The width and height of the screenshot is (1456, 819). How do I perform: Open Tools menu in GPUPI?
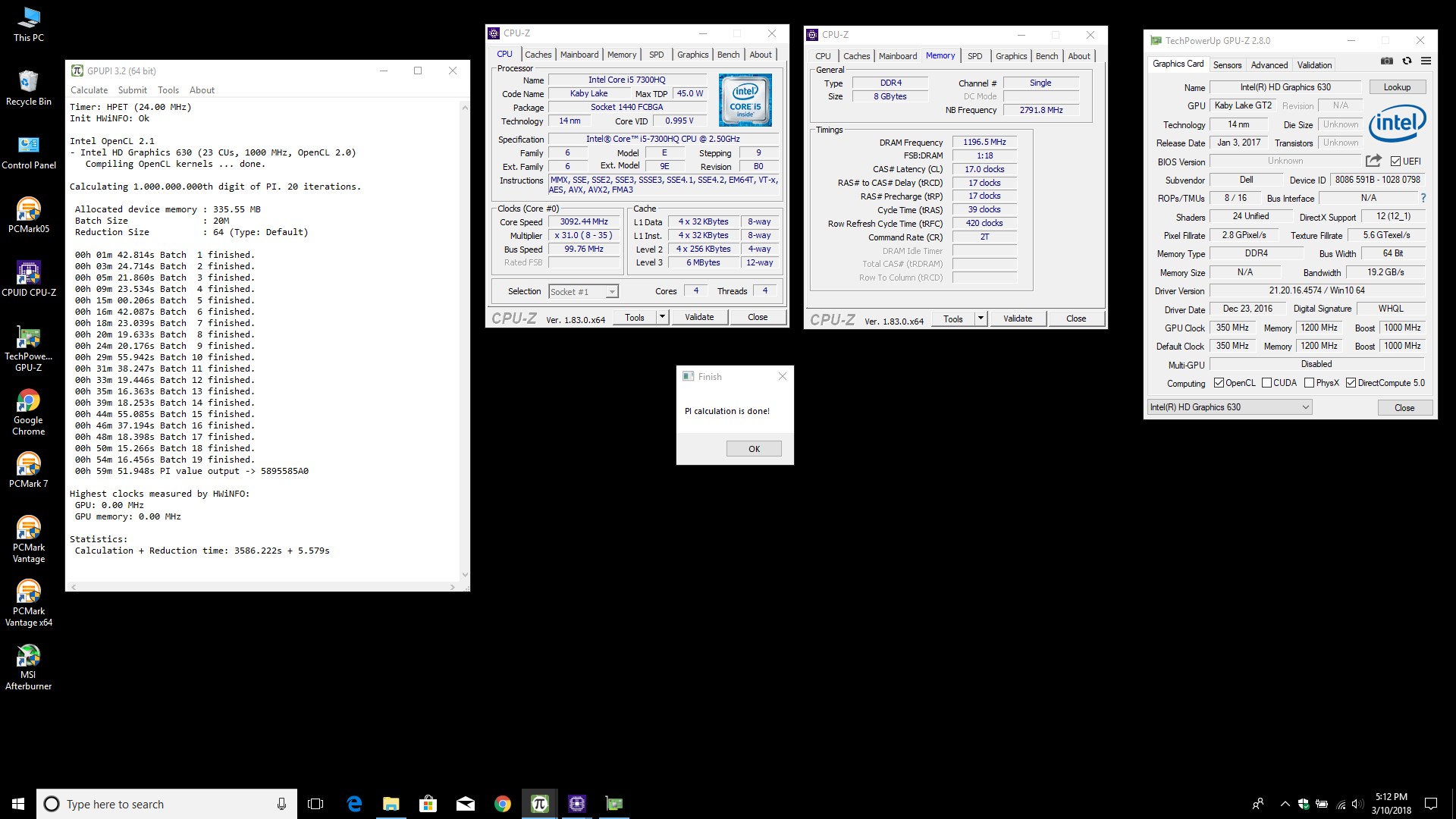pos(168,89)
